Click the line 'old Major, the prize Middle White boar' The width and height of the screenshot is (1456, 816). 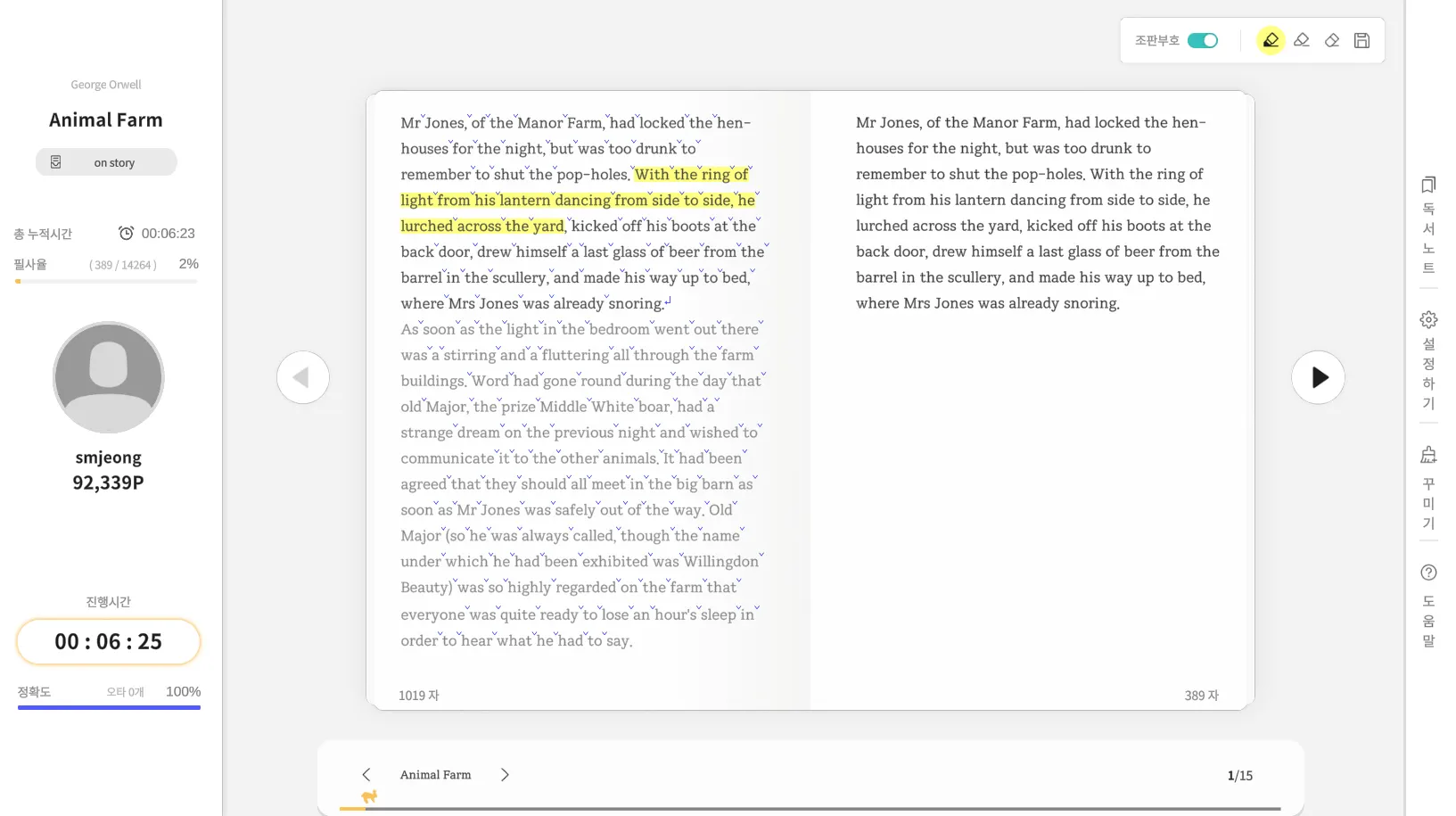coord(557,407)
